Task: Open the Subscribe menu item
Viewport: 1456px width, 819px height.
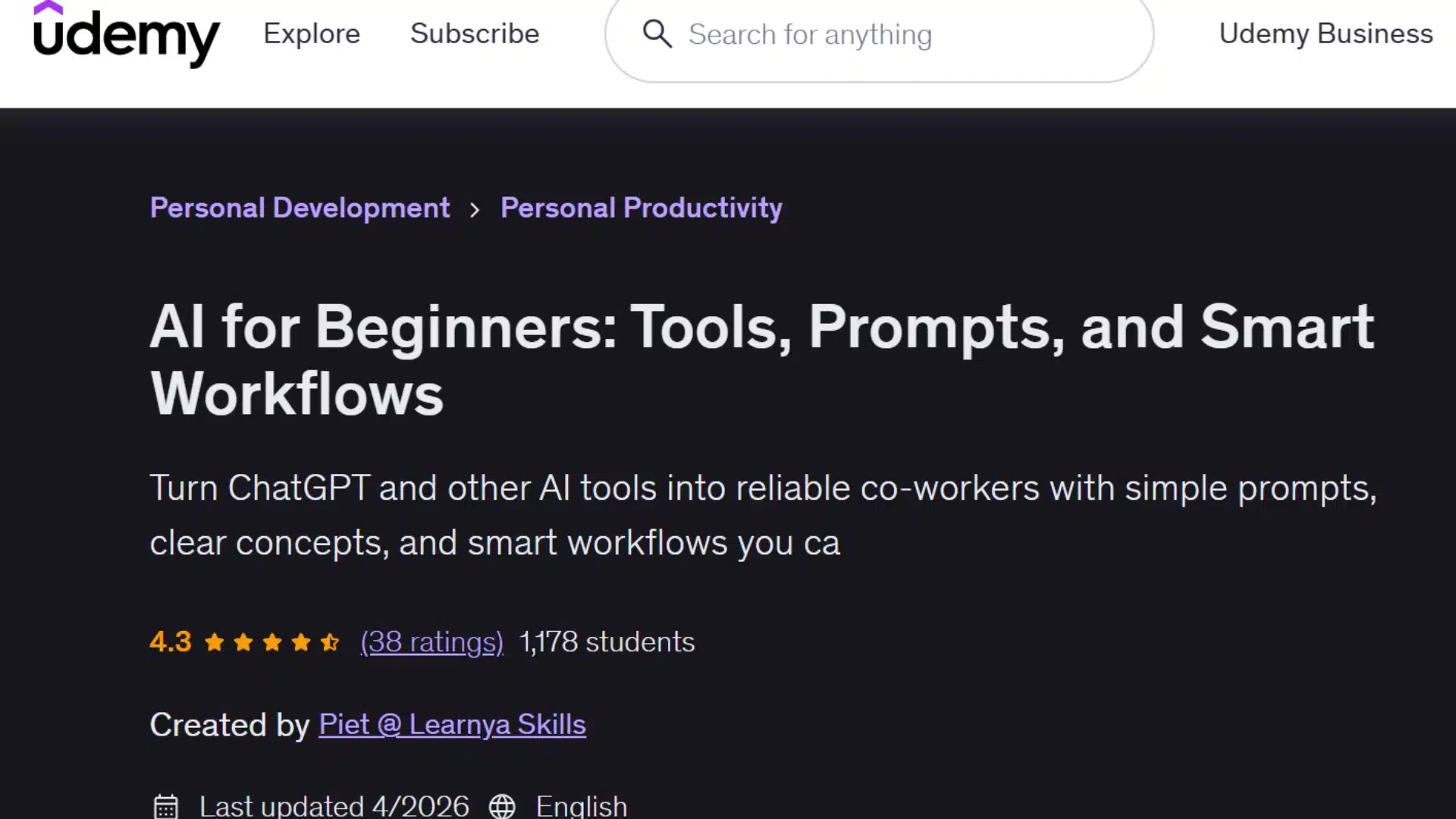Action: [475, 34]
